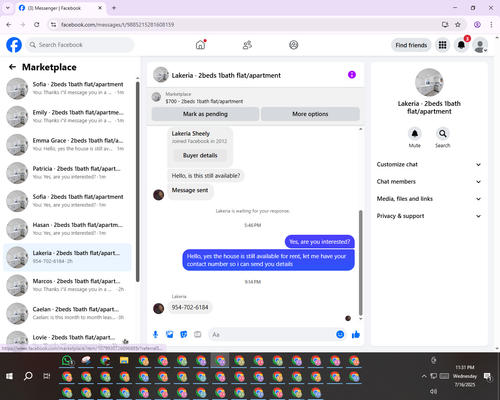Open notifications bell in header
The image size is (500, 400).
click(x=461, y=45)
